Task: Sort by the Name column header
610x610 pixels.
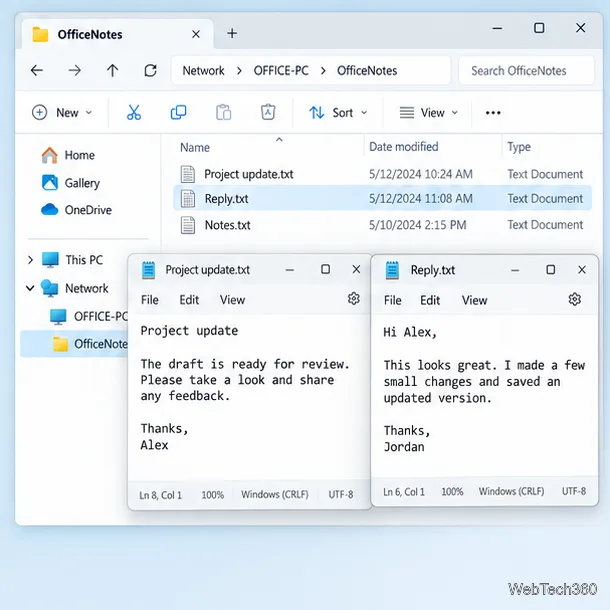Action: (x=195, y=147)
